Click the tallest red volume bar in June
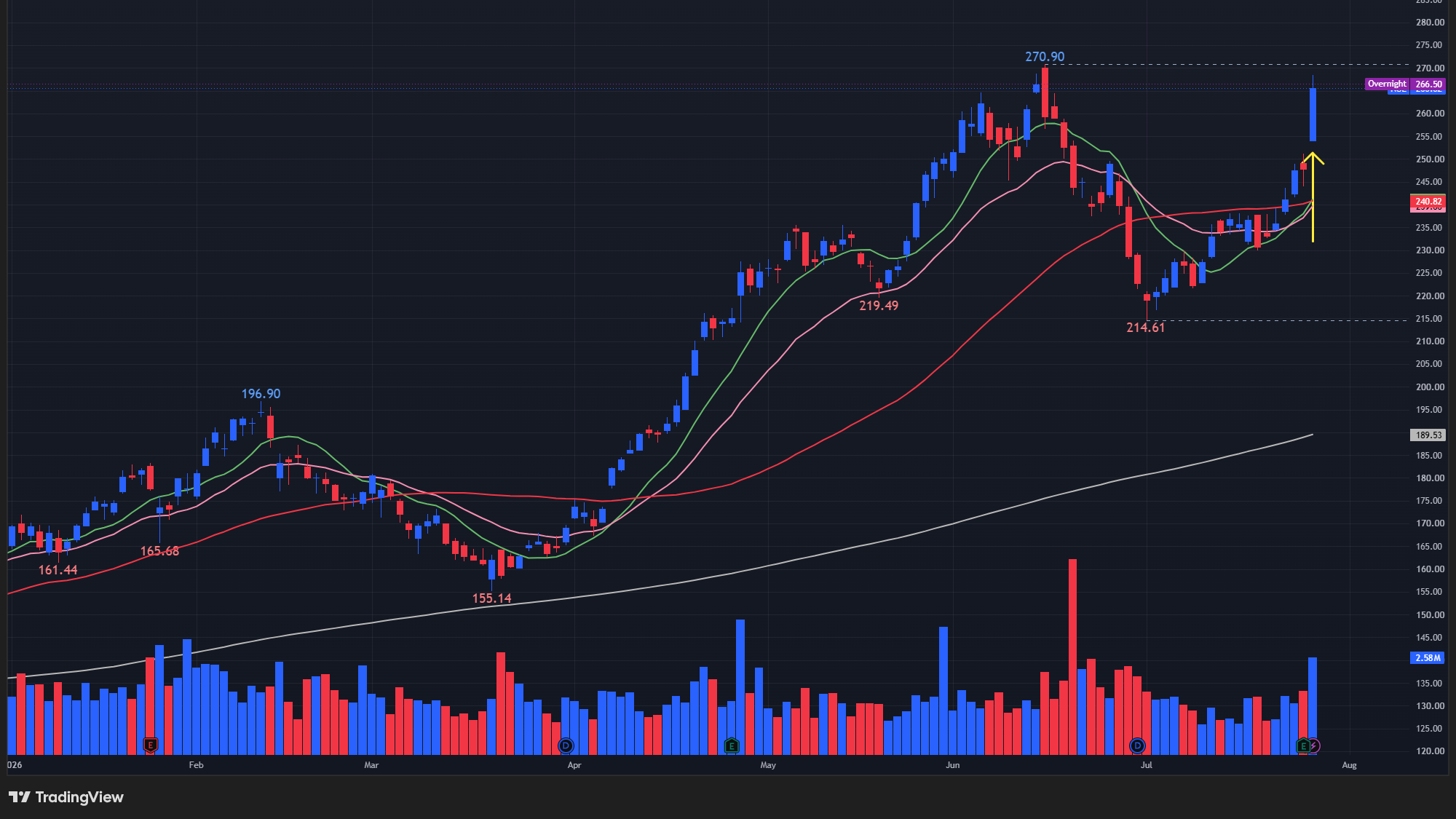 1072,657
